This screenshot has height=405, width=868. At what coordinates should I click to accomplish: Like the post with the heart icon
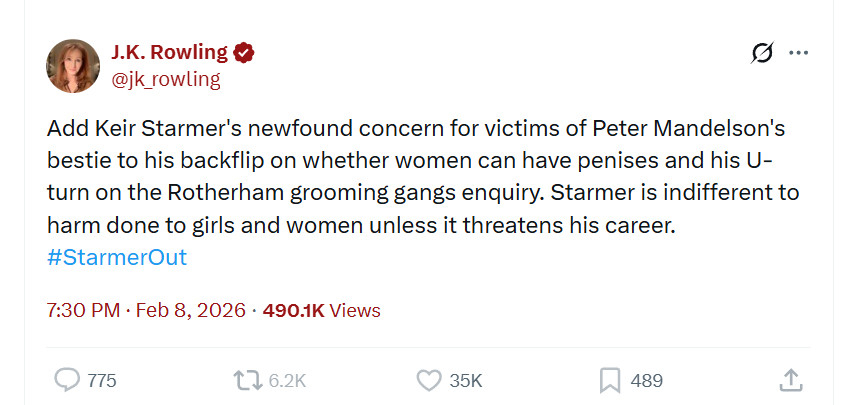(x=428, y=380)
